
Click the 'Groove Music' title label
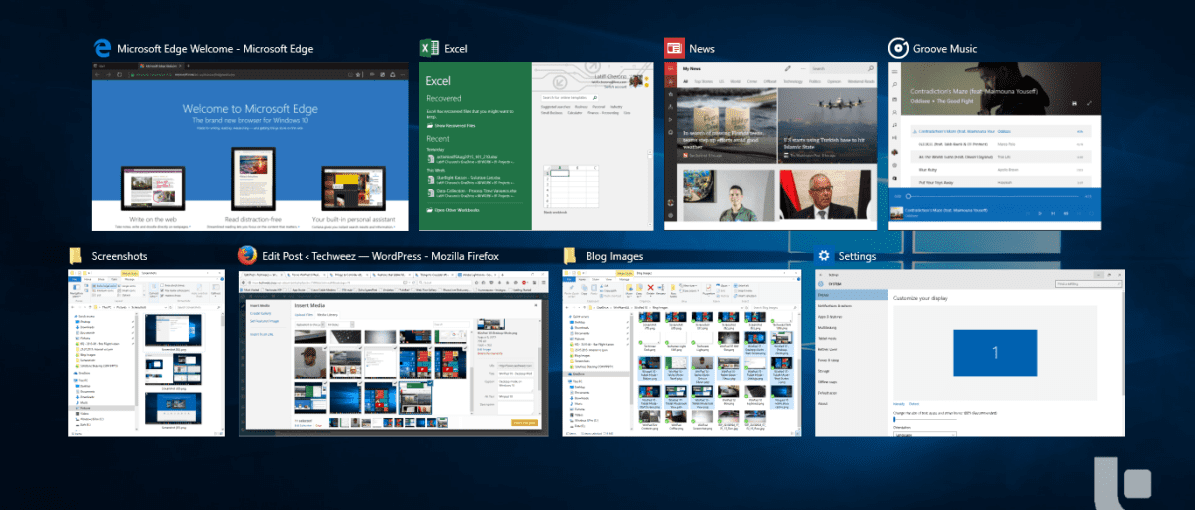click(945, 49)
